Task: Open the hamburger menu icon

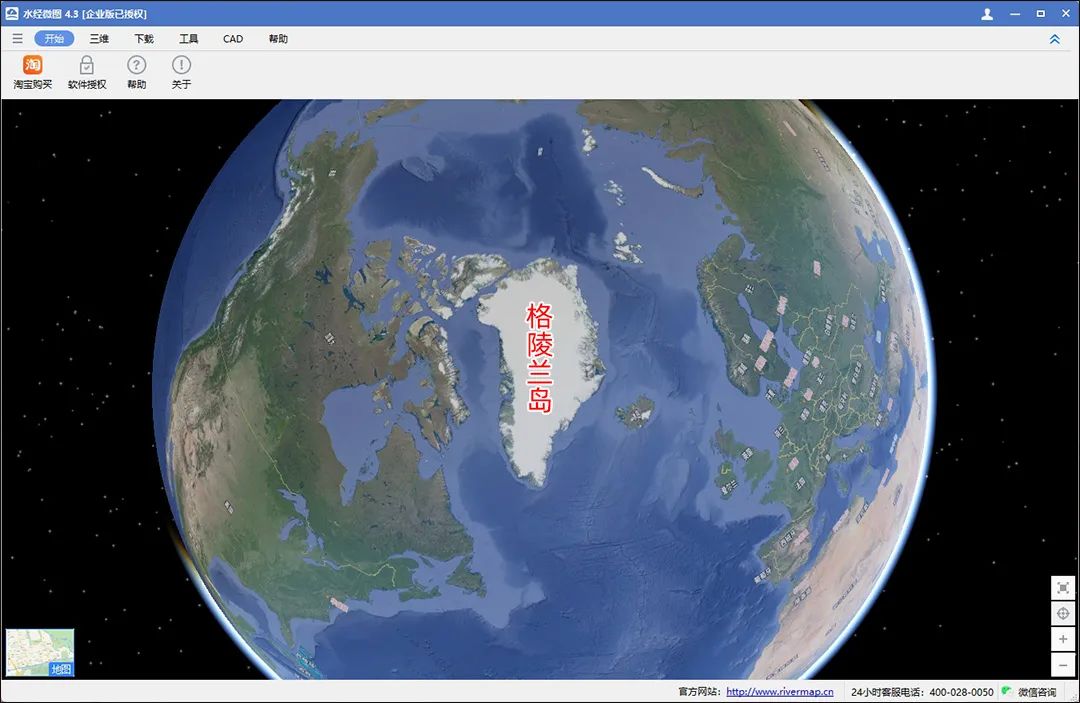Action: click(x=17, y=39)
